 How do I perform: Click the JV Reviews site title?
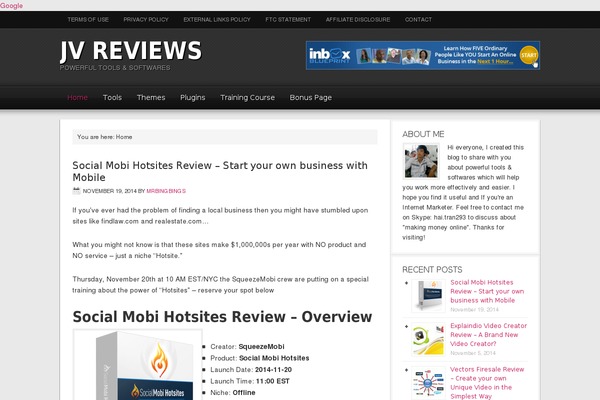click(x=131, y=51)
